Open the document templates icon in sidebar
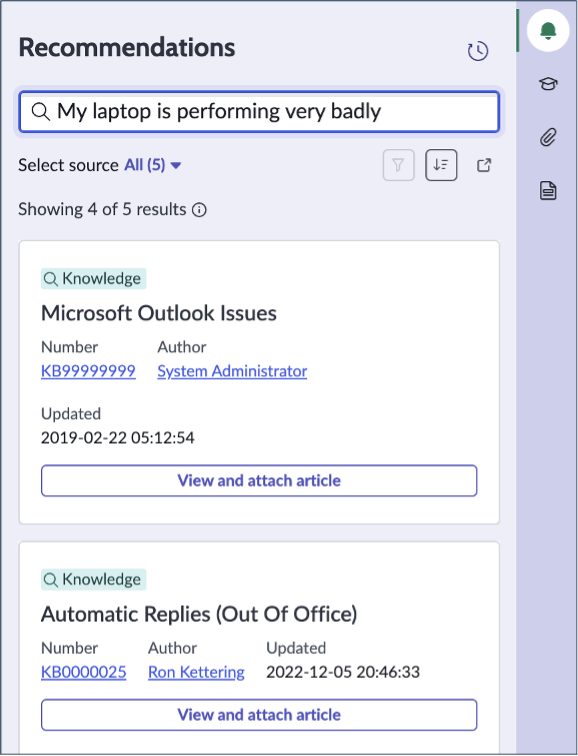Screen dimensions: 578x756 point(548,190)
